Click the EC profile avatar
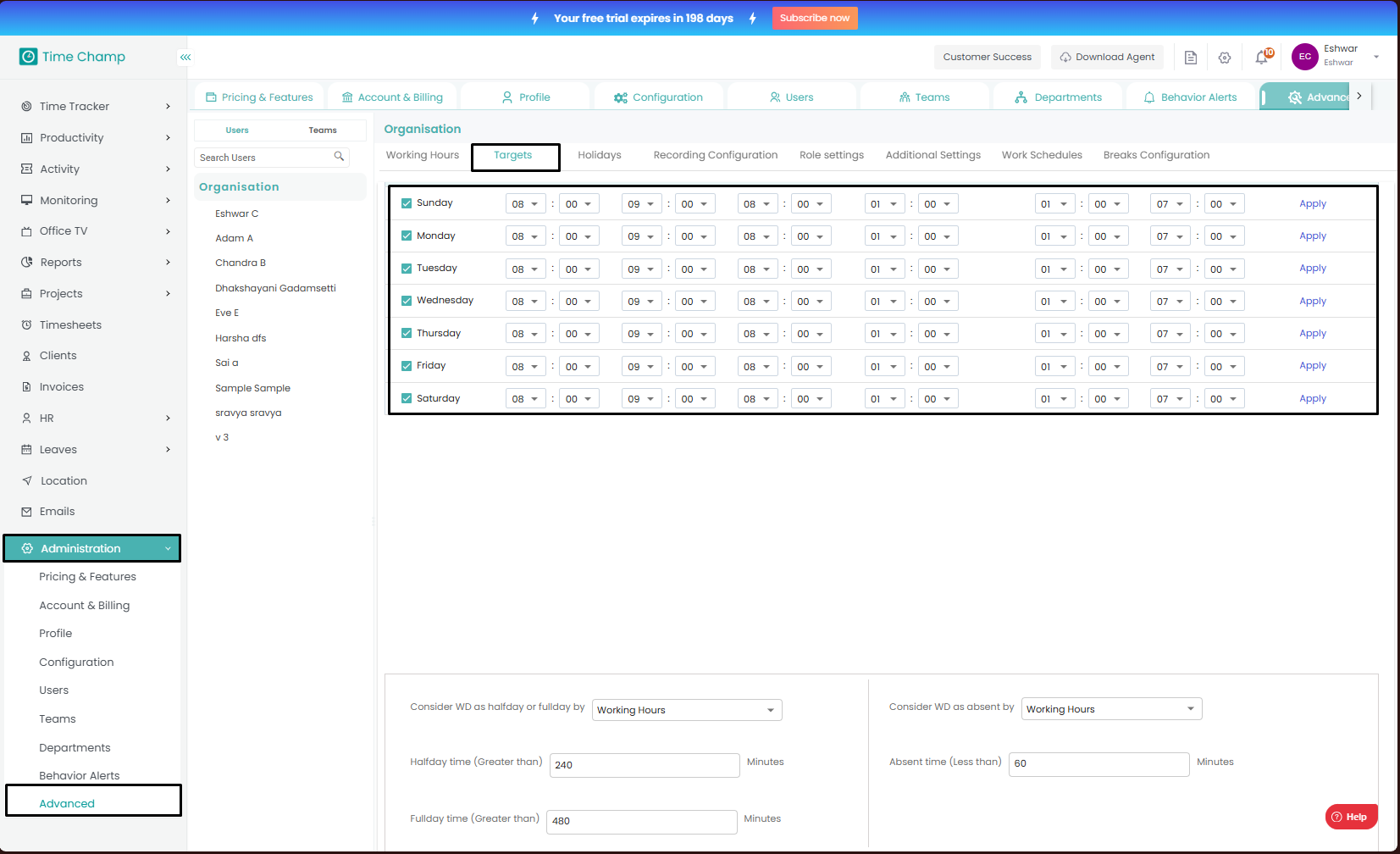Image resolution: width=1400 pixels, height=854 pixels. [x=1304, y=57]
